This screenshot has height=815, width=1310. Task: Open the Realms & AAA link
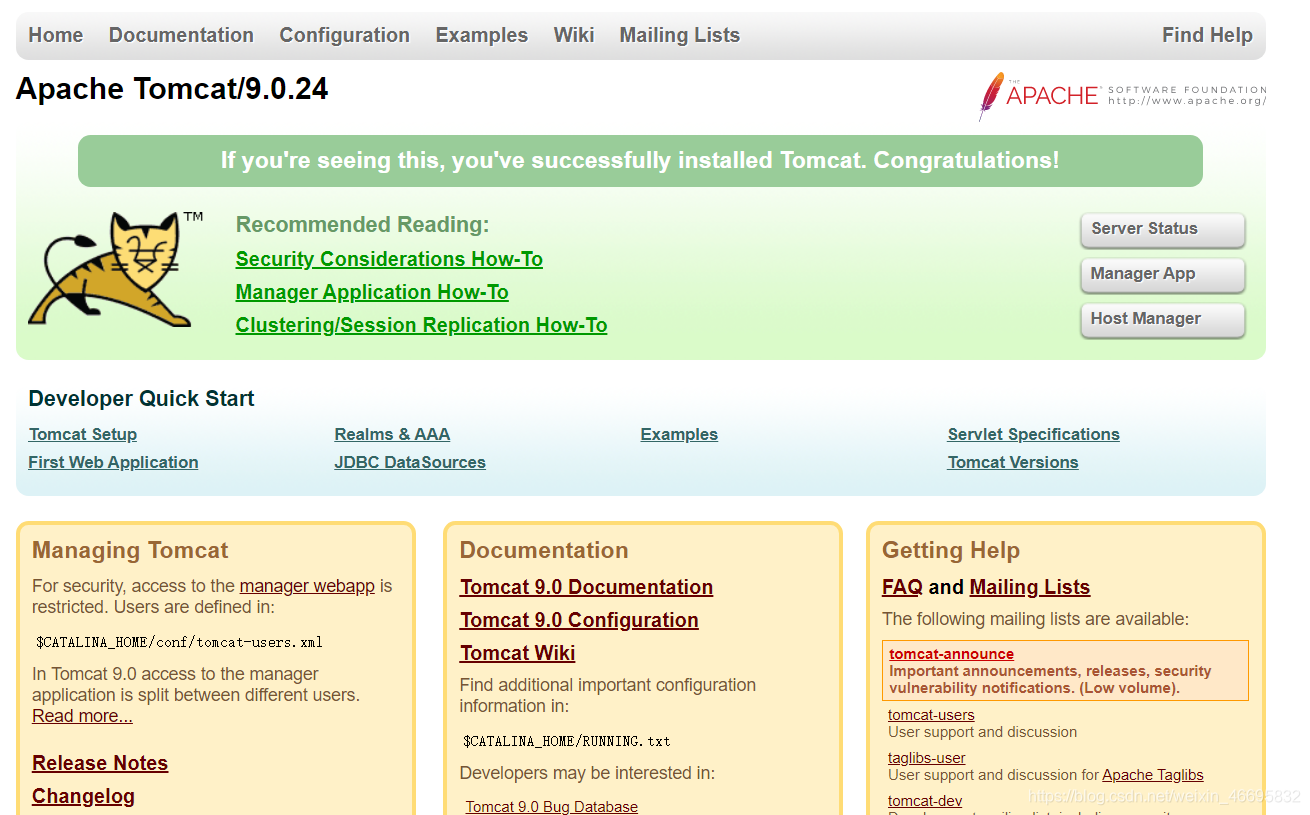[x=392, y=434]
